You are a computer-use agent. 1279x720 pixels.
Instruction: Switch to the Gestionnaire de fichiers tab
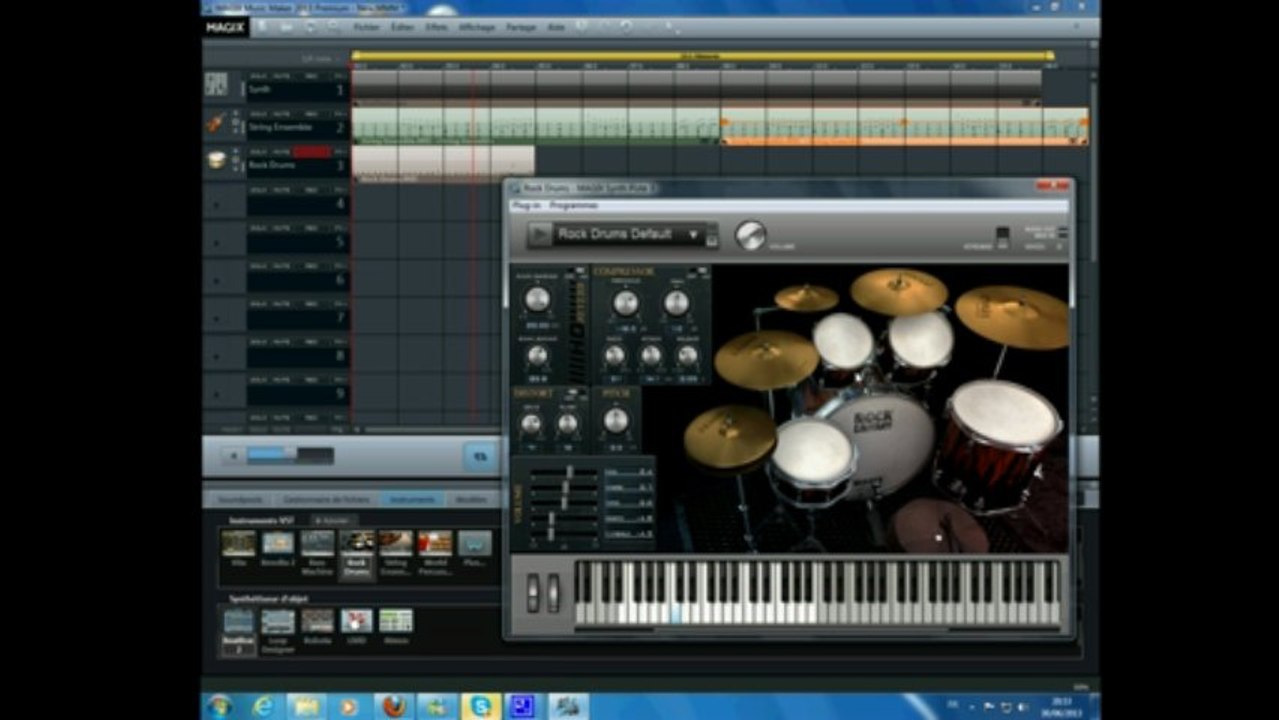(x=327, y=499)
